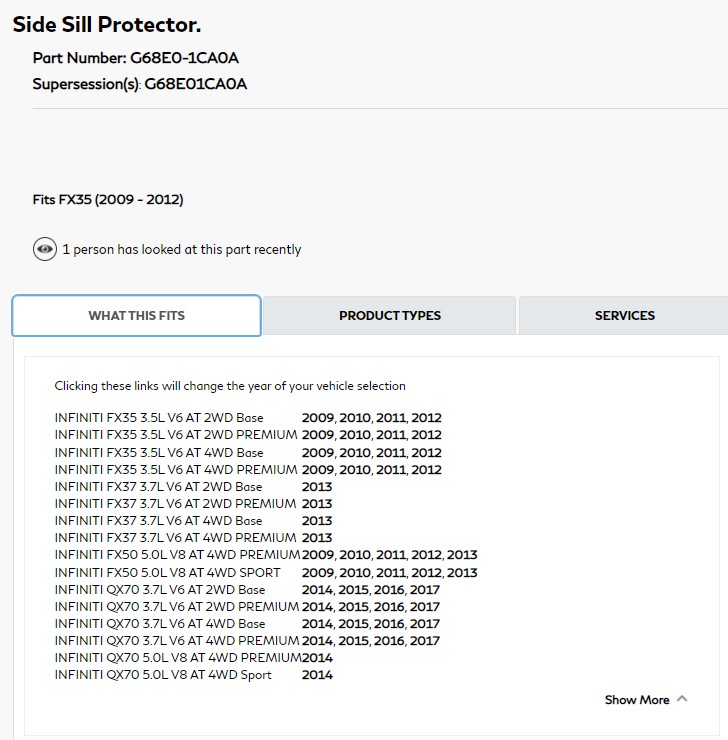Select 2014 for QX70 5.0L 4WD PREMIUM
Image resolution: width=728 pixels, height=740 pixels.
pyautogui.click(x=318, y=658)
